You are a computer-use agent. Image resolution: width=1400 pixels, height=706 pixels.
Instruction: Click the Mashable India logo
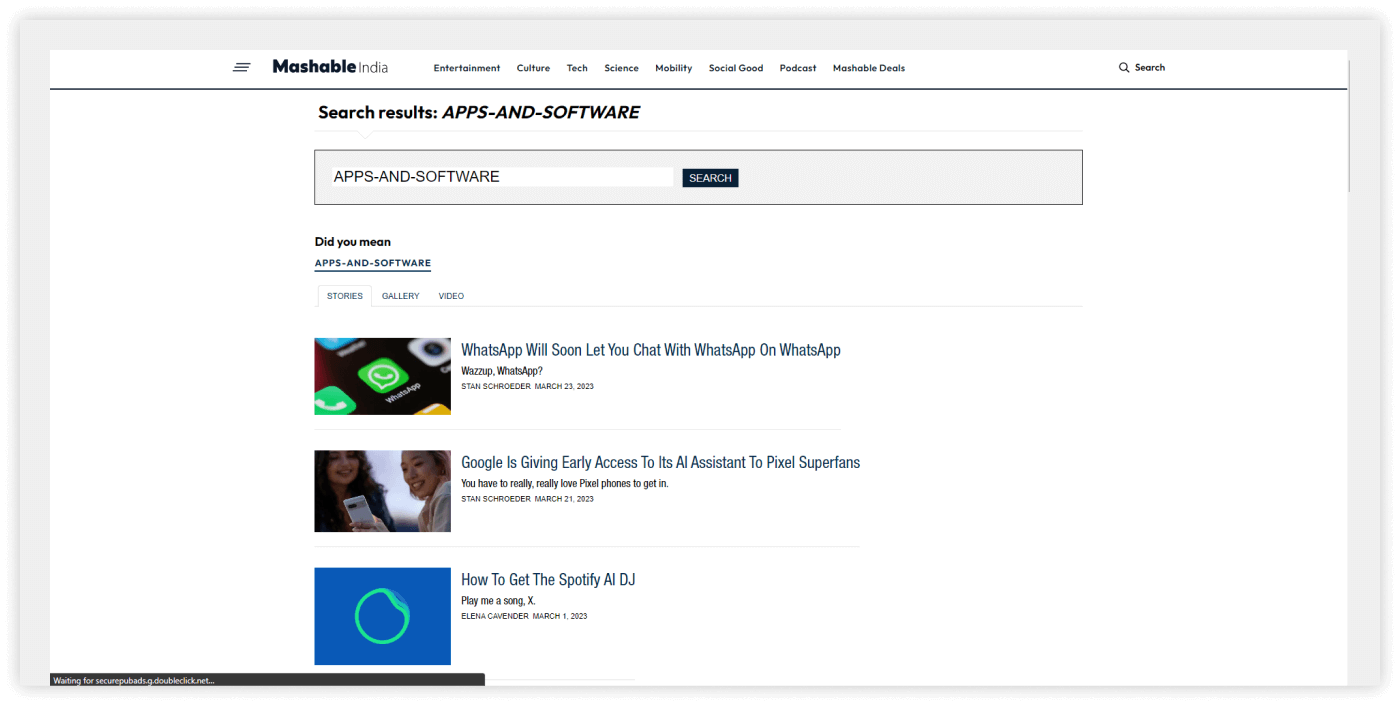point(330,67)
